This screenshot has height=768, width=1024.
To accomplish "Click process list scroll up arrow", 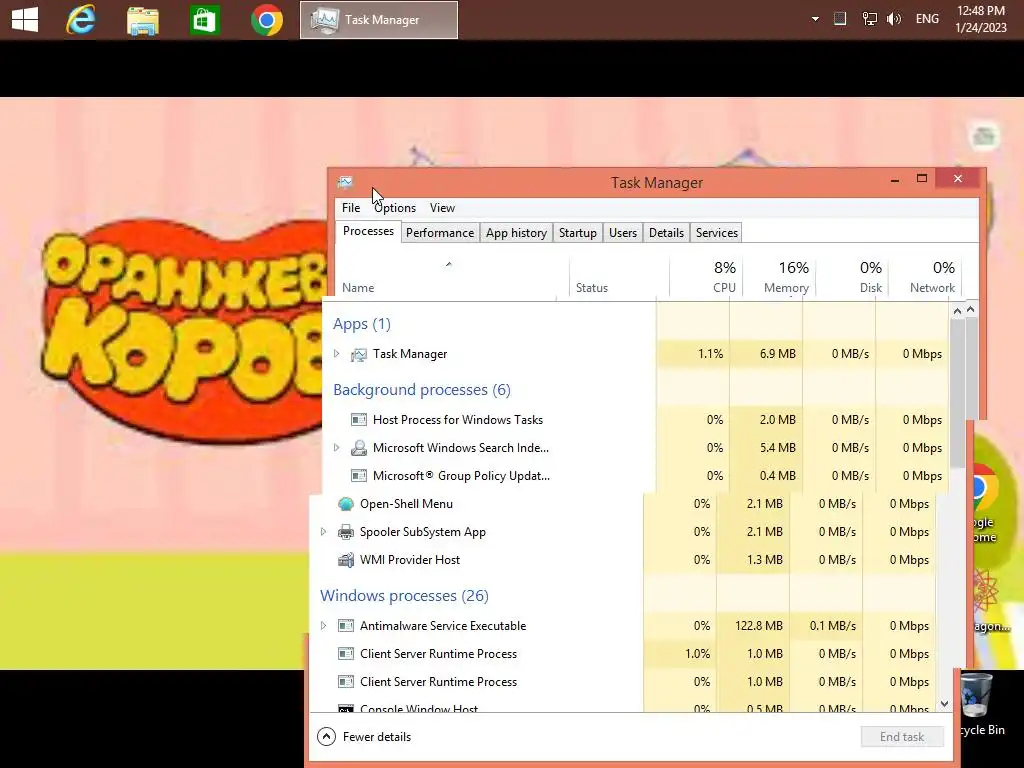I will [x=957, y=311].
